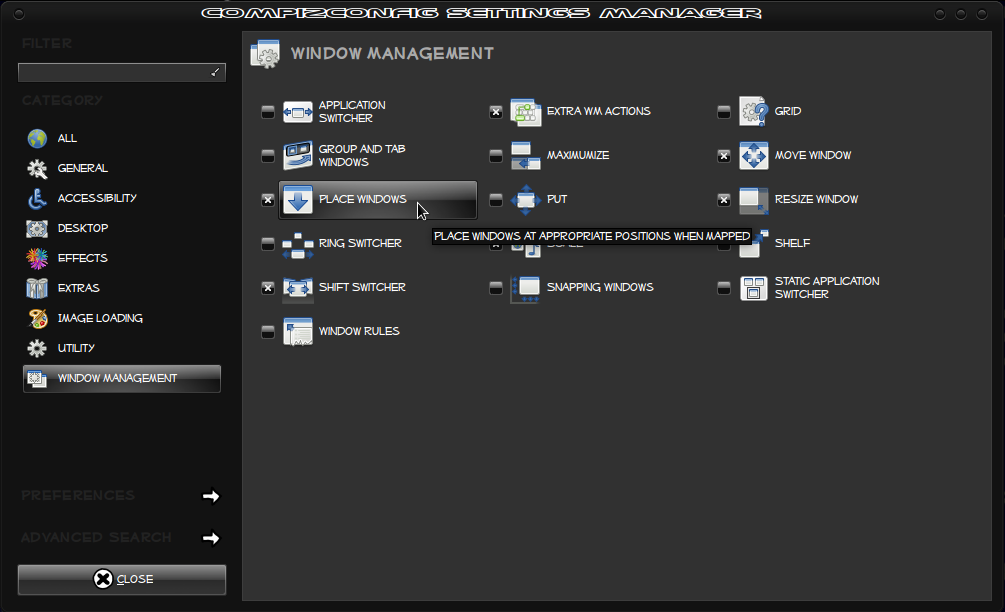Select the General category
Viewport: 1005px width, 612px height.
pyautogui.click(x=122, y=169)
